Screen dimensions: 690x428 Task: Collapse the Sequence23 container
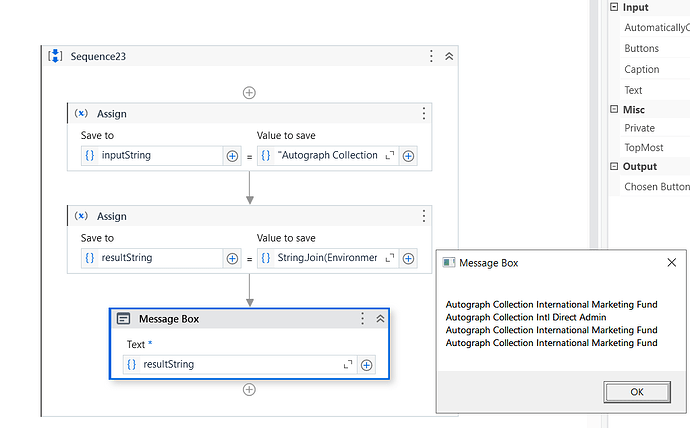(x=449, y=57)
